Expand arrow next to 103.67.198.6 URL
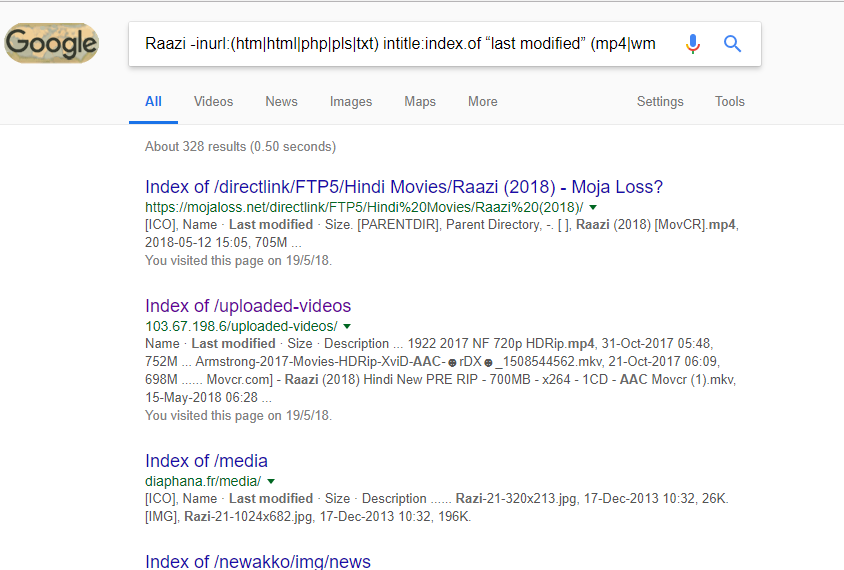 point(347,326)
